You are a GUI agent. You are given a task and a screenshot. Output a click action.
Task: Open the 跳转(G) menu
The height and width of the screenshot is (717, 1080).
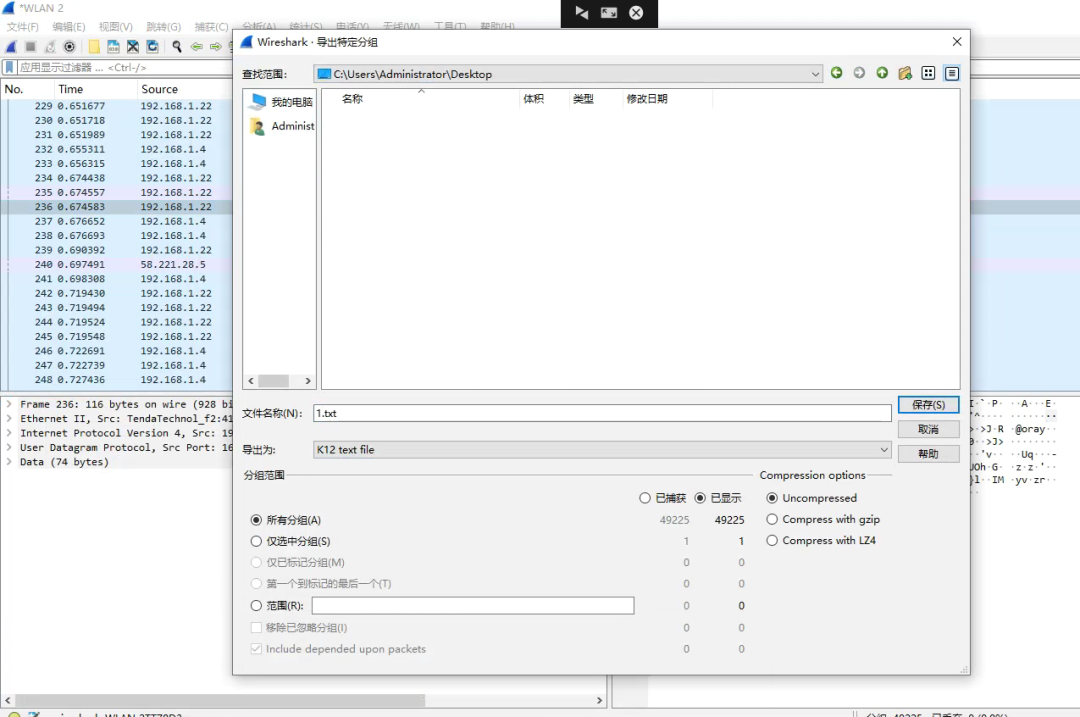[x=164, y=27]
